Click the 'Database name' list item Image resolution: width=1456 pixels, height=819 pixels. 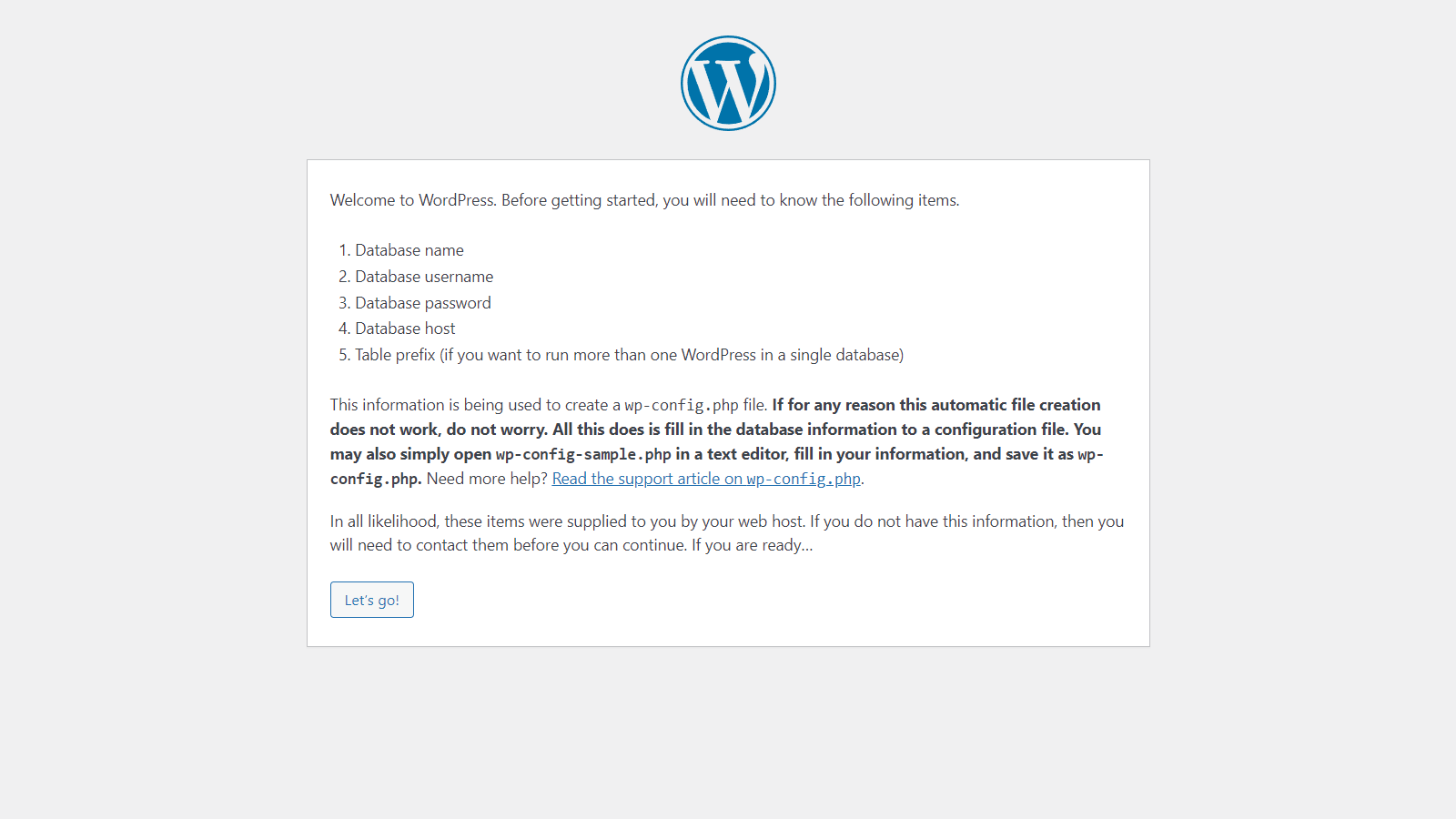coord(409,250)
